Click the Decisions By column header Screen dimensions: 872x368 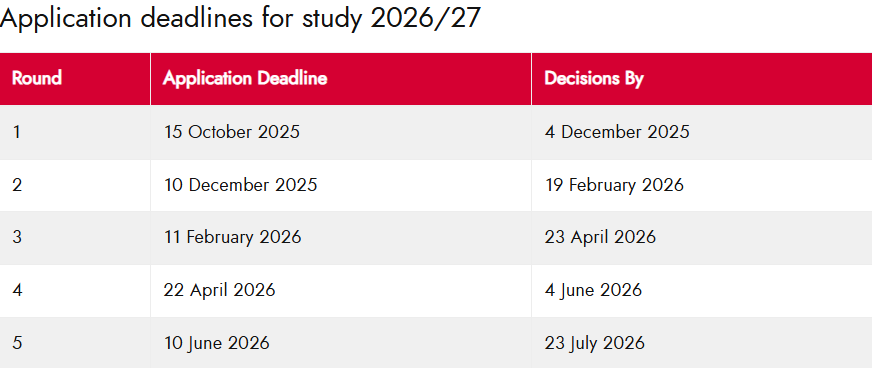click(702, 79)
